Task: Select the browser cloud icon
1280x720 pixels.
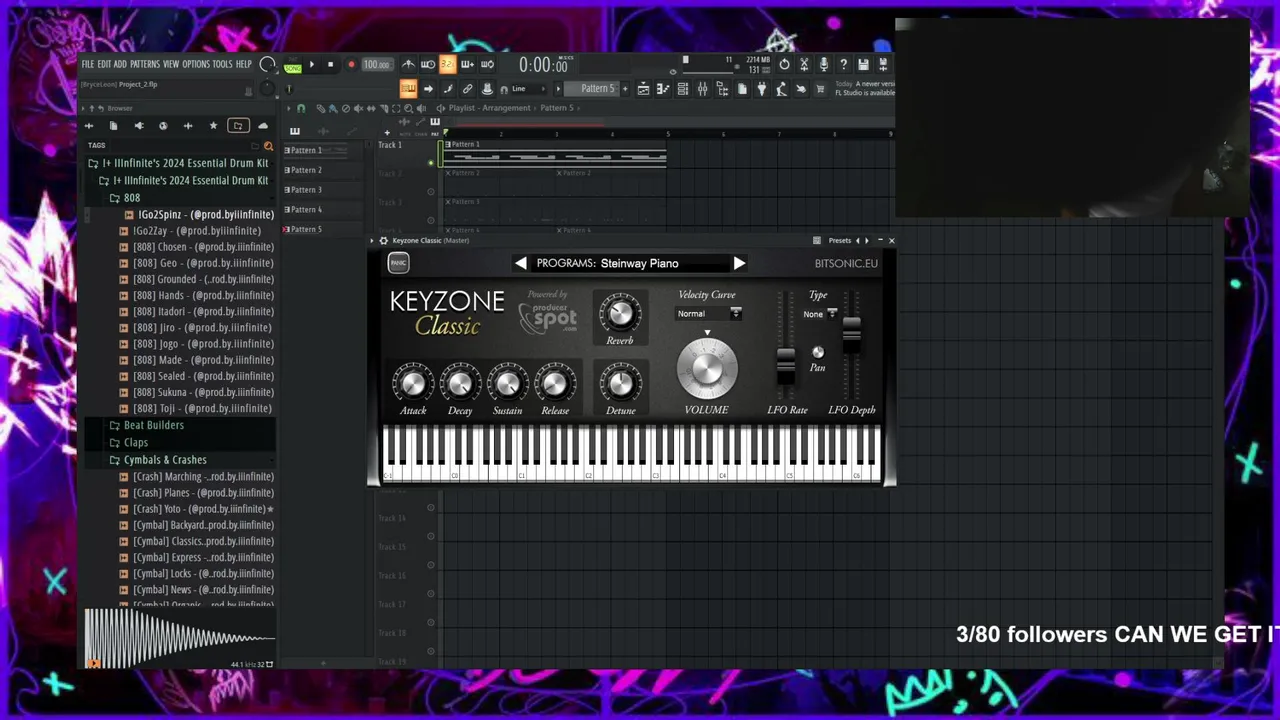Action: [x=263, y=125]
